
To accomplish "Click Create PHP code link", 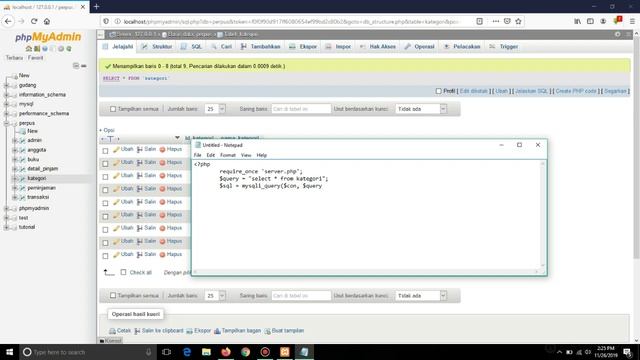I will (576, 91).
